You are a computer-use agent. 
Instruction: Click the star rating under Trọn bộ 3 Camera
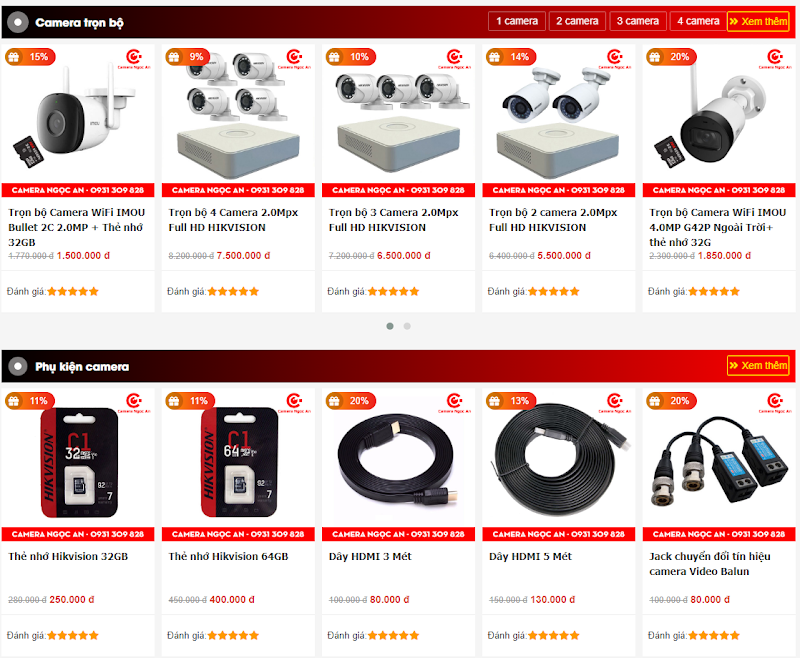coord(393,291)
